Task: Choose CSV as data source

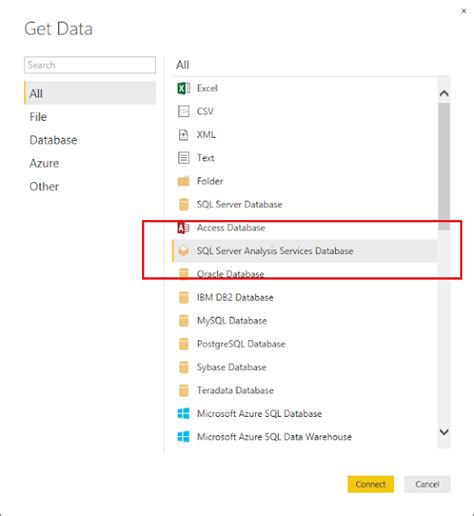Action: point(305,111)
